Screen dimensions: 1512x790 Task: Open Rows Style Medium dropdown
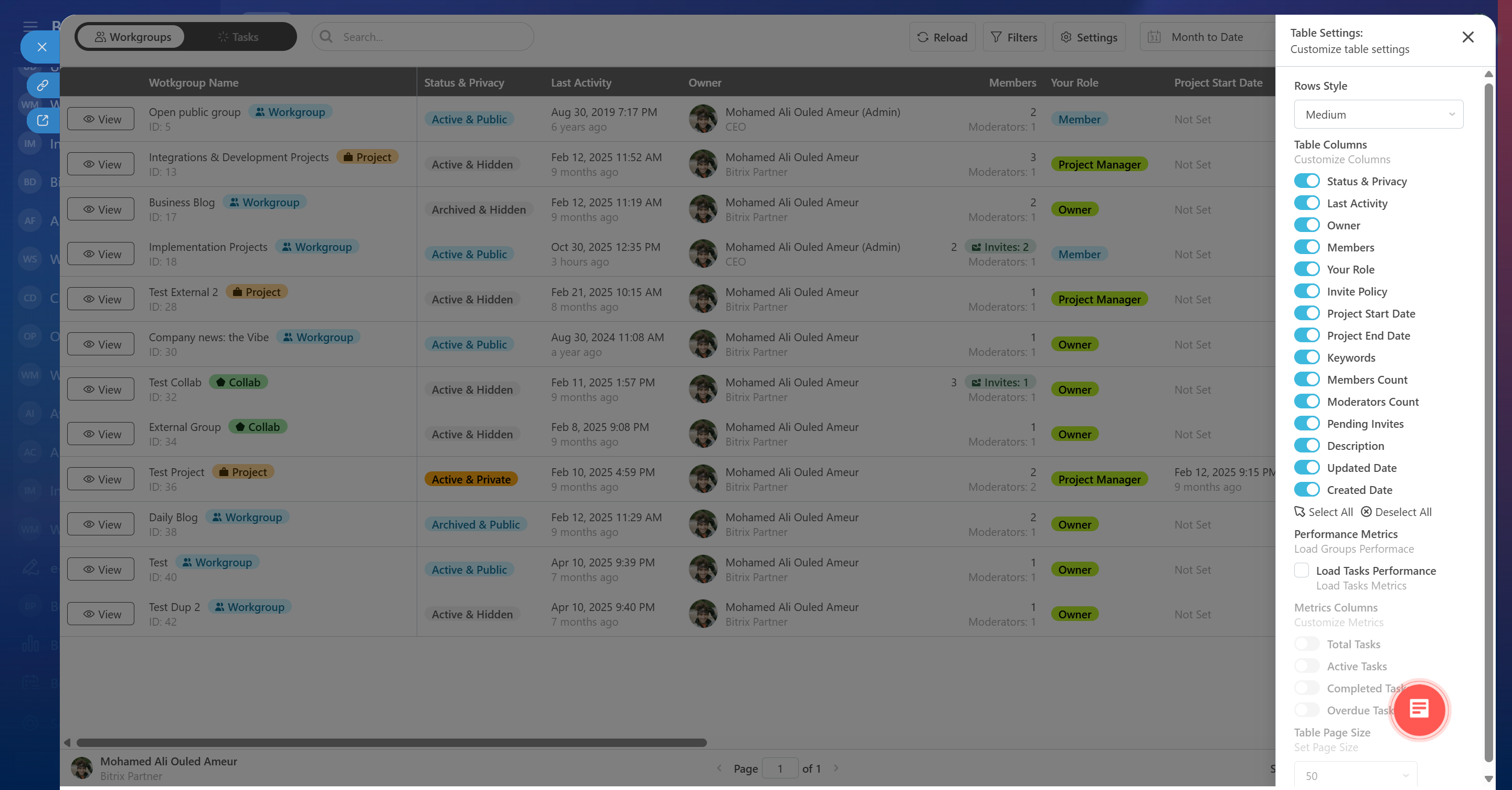coord(1378,114)
